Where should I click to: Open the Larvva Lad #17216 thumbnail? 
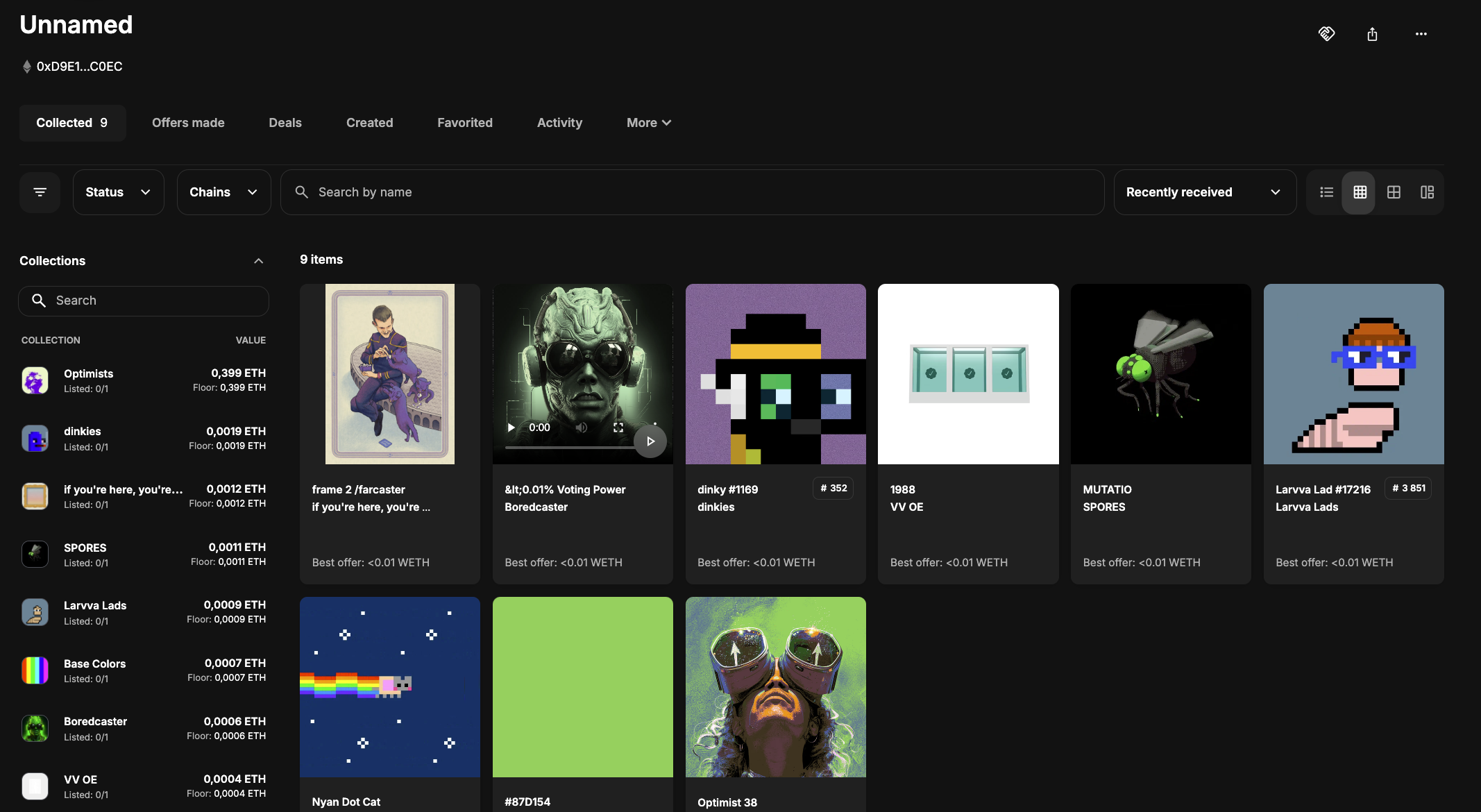[x=1354, y=374]
